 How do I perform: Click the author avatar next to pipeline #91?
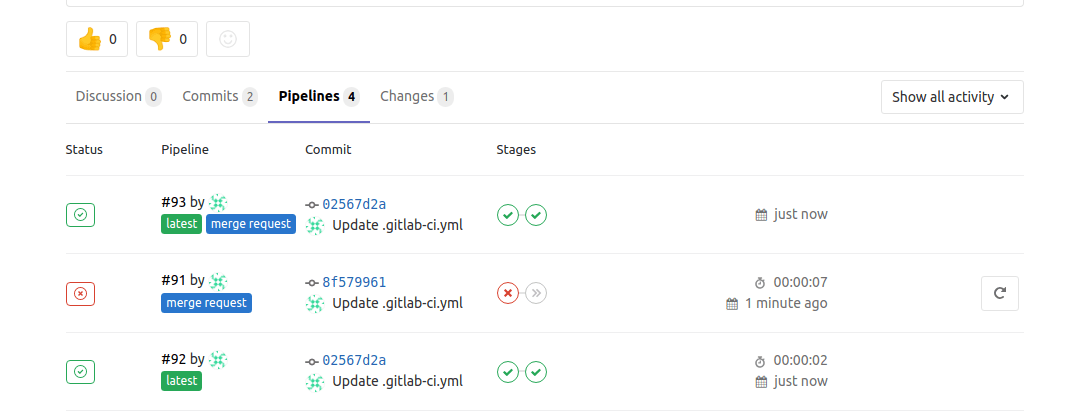(218, 281)
